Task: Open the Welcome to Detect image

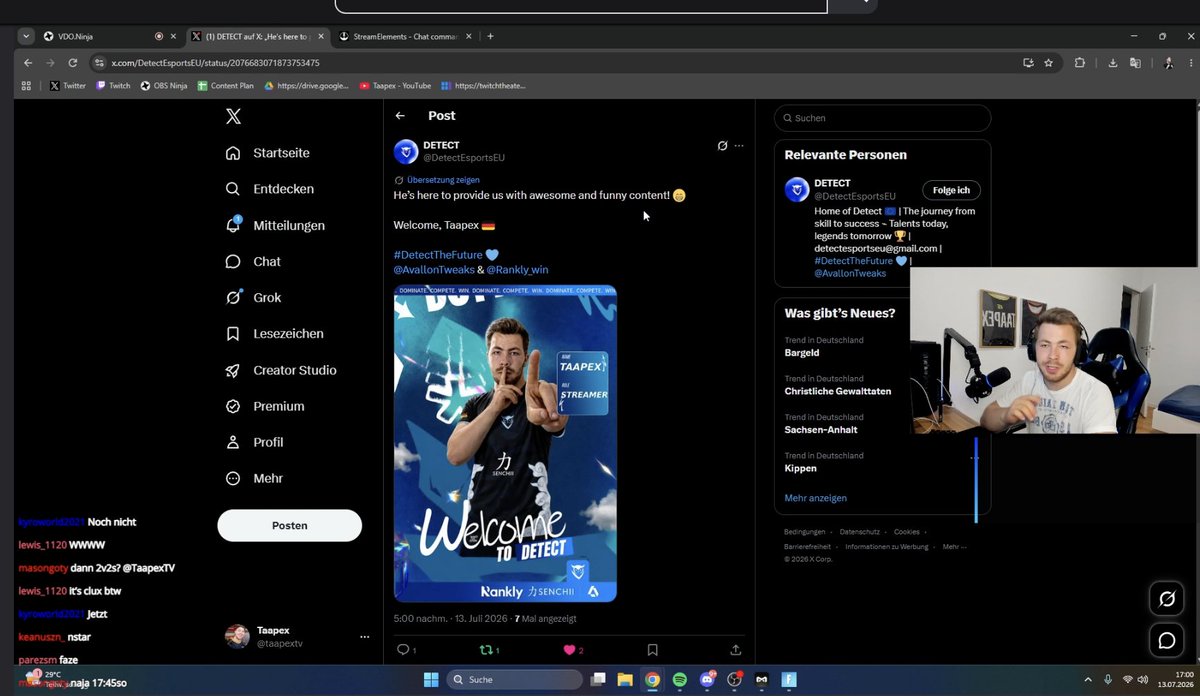Action: [x=505, y=444]
